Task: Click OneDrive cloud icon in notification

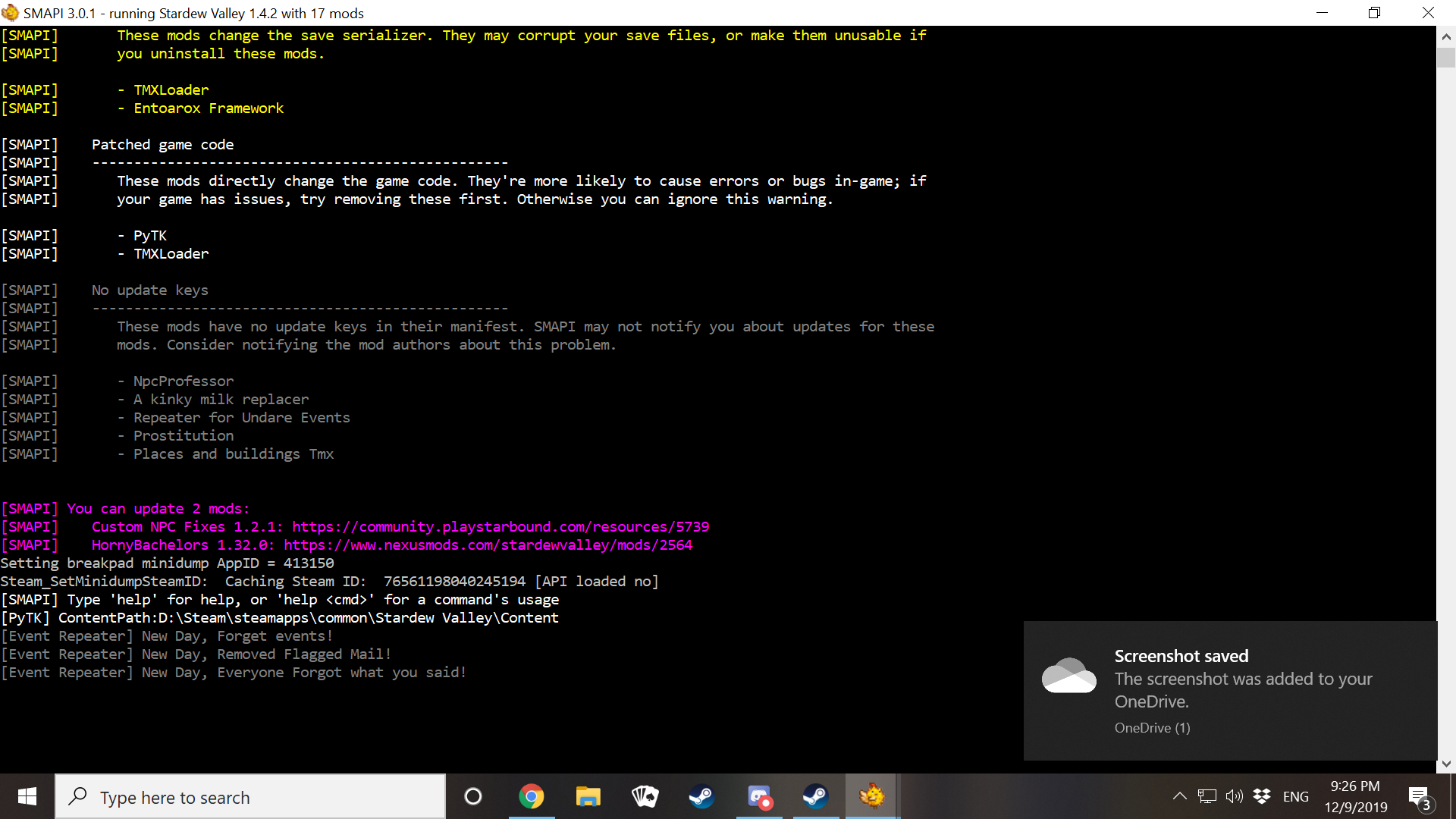Action: click(x=1069, y=676)
